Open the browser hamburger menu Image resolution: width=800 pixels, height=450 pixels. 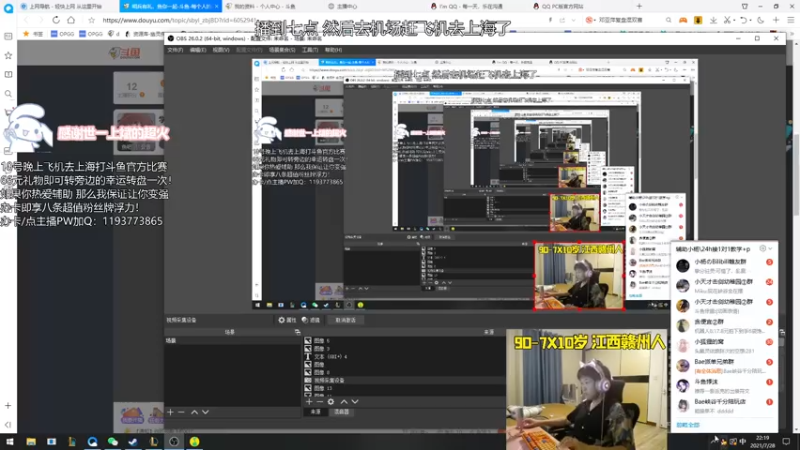click(x=791, y=20)
